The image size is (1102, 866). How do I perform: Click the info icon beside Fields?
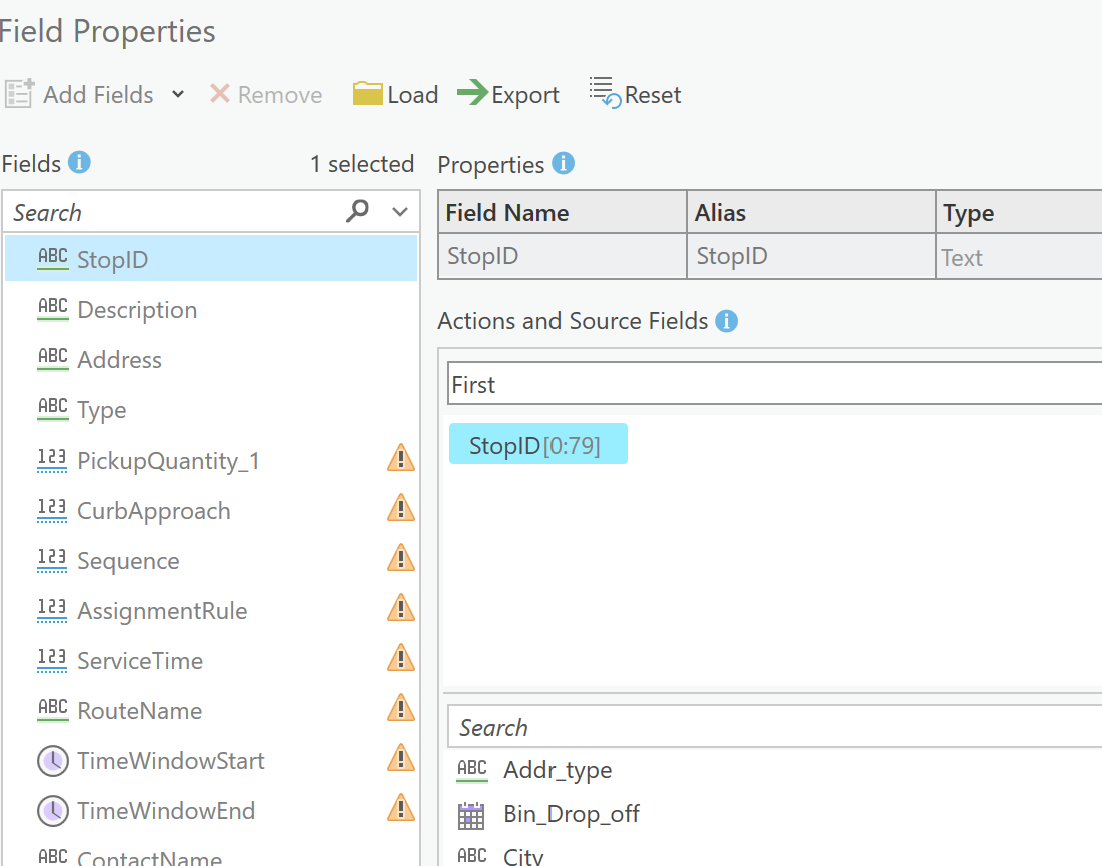coord(80,163)
